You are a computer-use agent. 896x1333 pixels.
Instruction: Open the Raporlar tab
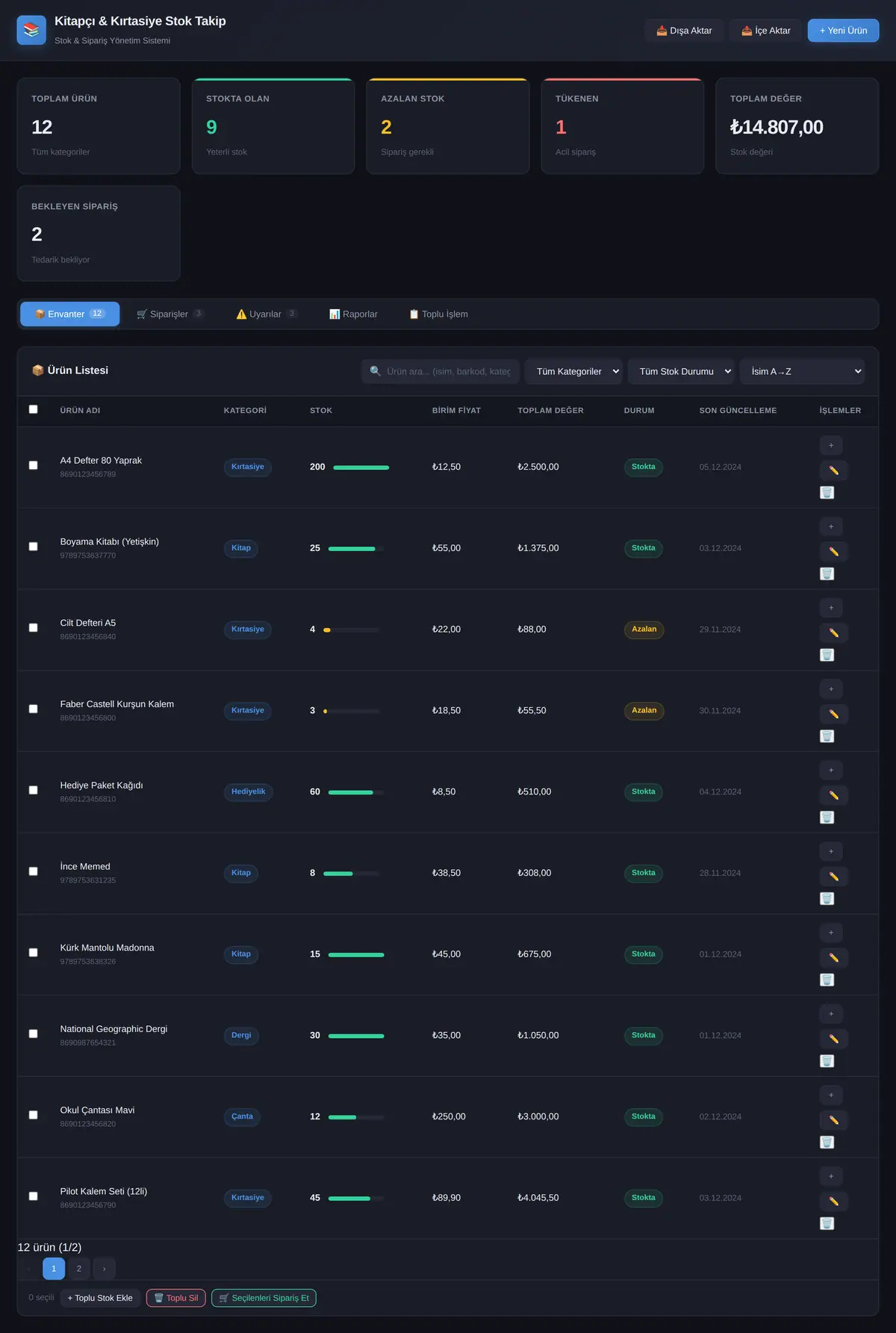pos(353,314)
